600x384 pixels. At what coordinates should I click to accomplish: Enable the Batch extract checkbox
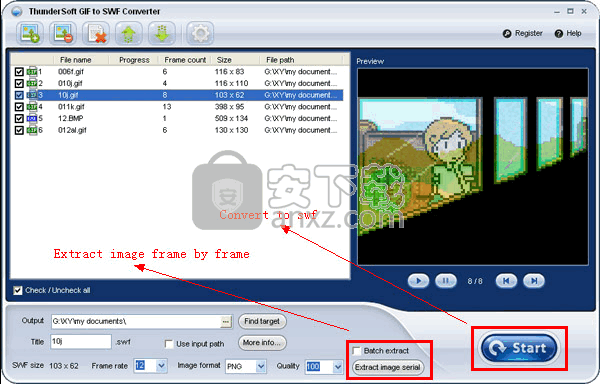coord(357,351)
